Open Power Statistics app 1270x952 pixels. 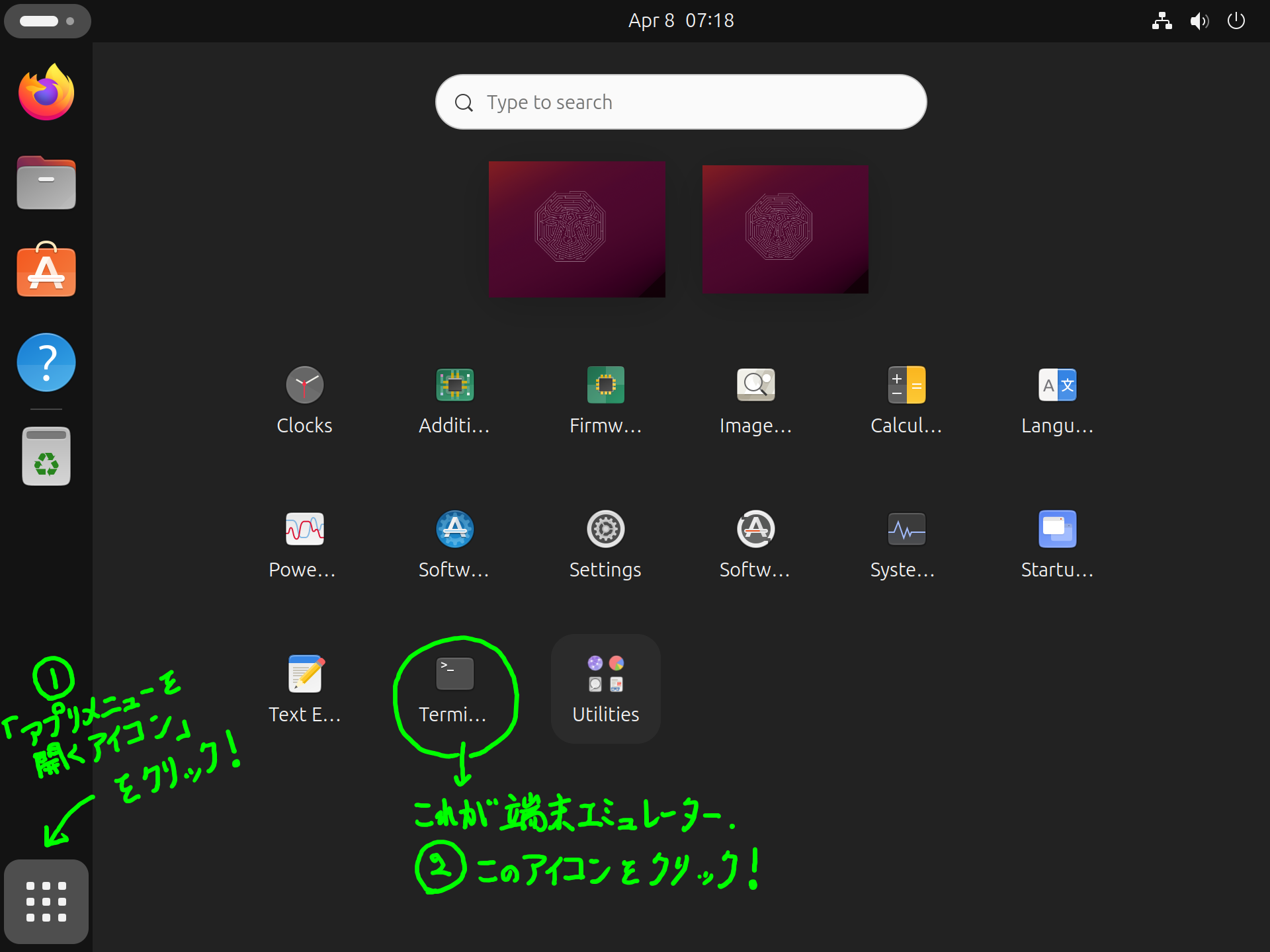304,529
